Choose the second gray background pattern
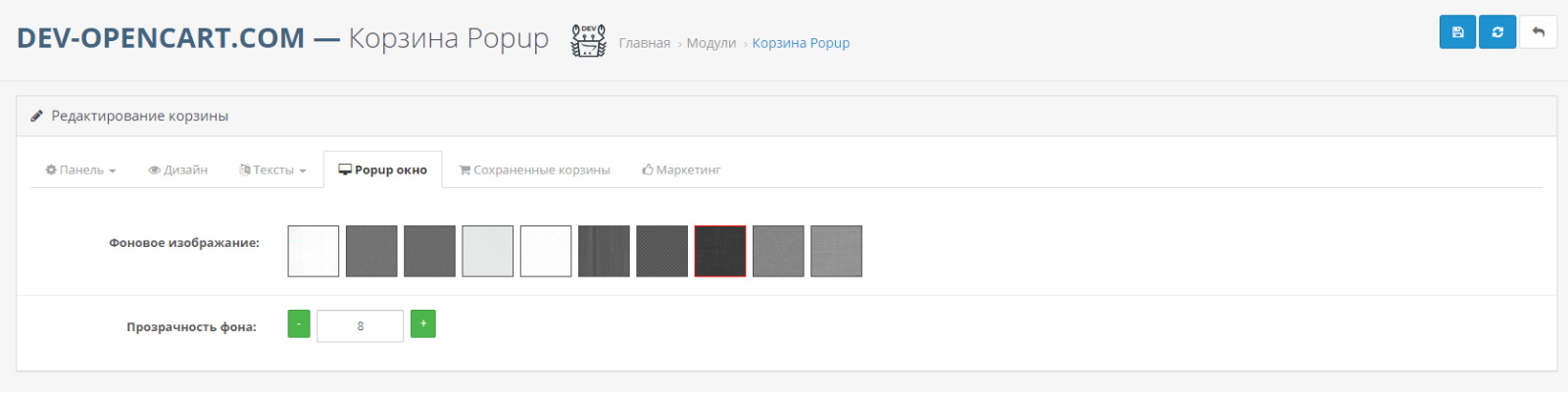The image size is (1568, 393). pos(371,251)
